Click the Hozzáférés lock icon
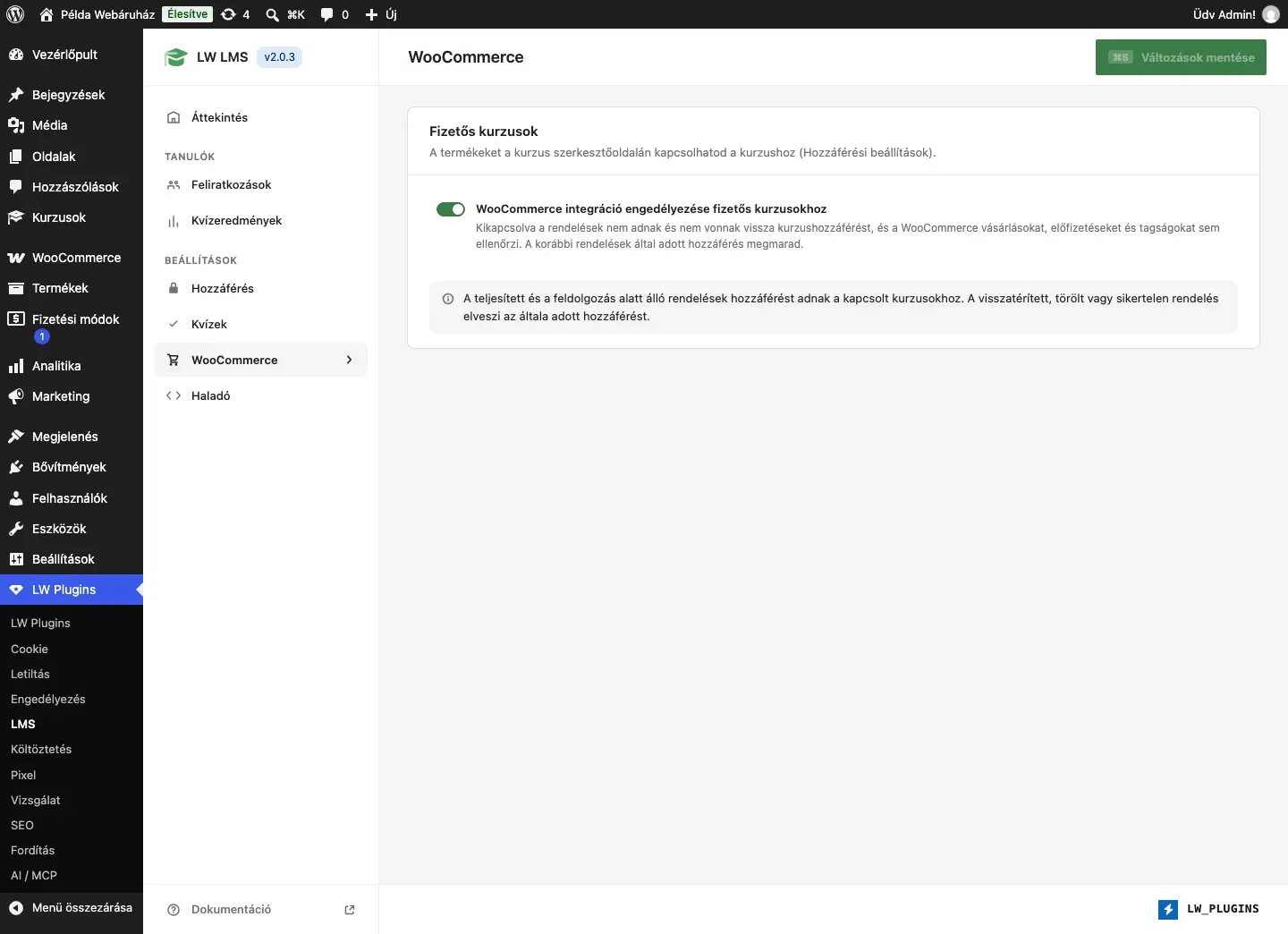The width and height of the screenshot is (1288, 934). click(174, 288)
